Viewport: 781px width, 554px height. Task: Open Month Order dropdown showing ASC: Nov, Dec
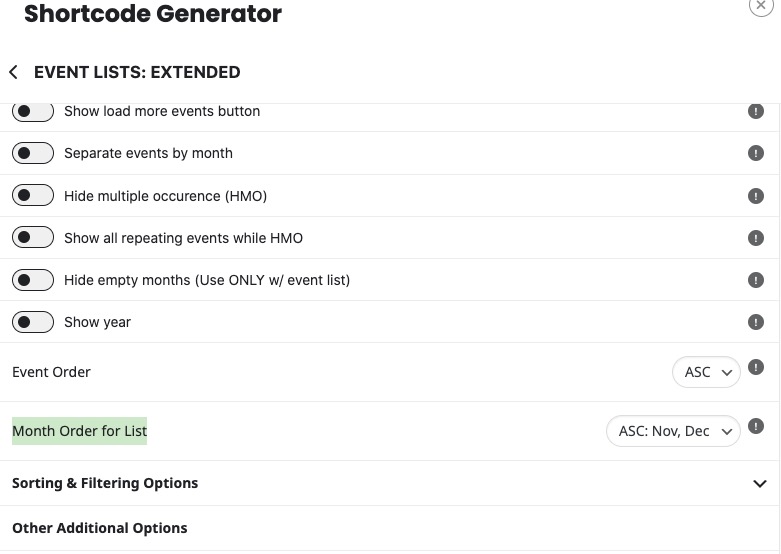(673, 431)
